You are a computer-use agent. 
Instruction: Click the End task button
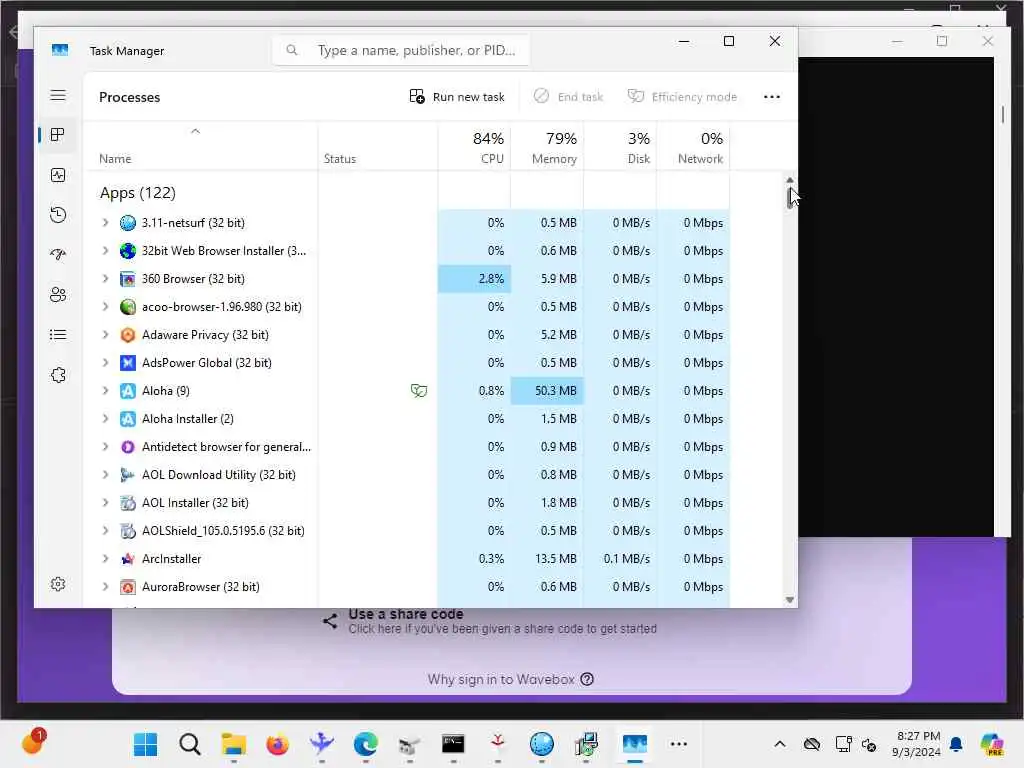click(568, 97)
